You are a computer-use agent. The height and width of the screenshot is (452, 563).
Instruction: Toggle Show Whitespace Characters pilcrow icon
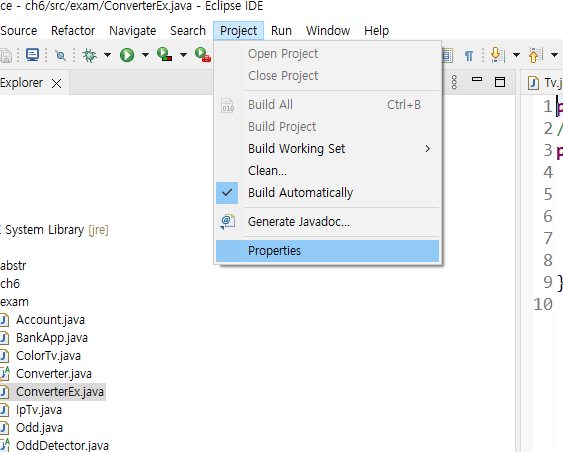(469, 56)
